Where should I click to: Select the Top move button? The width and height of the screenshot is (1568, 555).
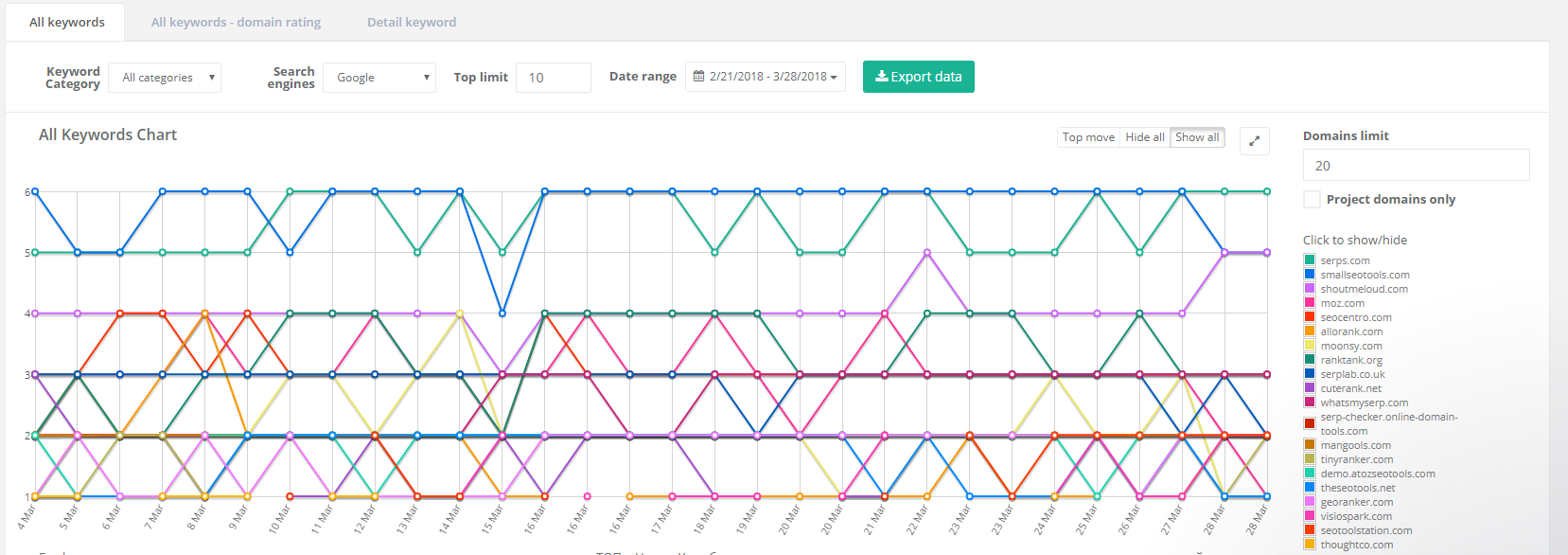[1088, 137]
